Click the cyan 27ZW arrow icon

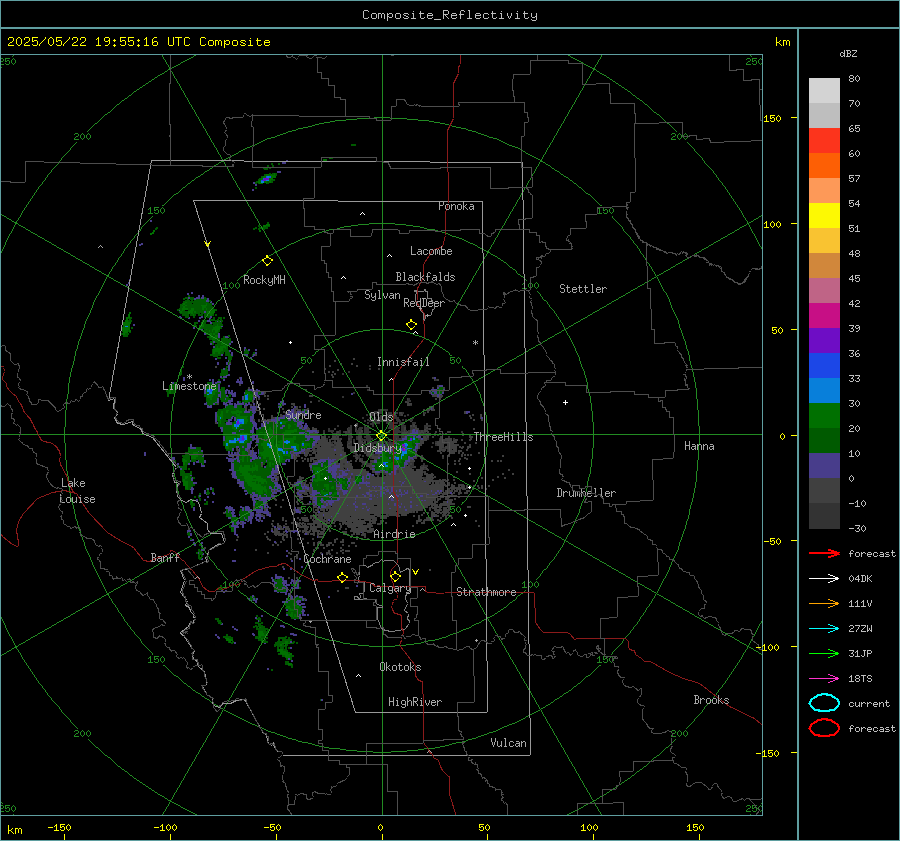[x=824, y=629]
